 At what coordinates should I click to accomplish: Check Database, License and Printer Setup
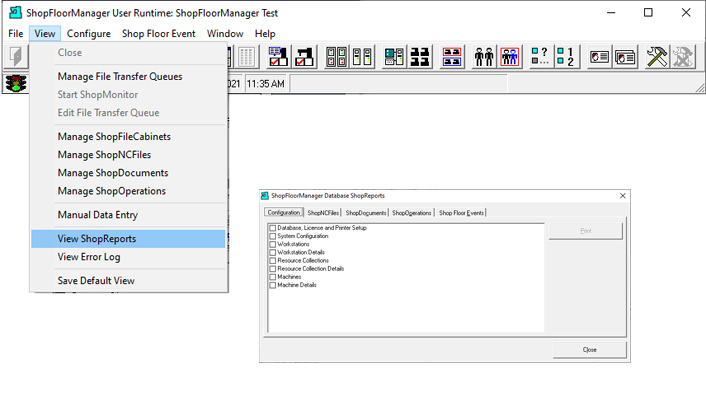[272, 228]
